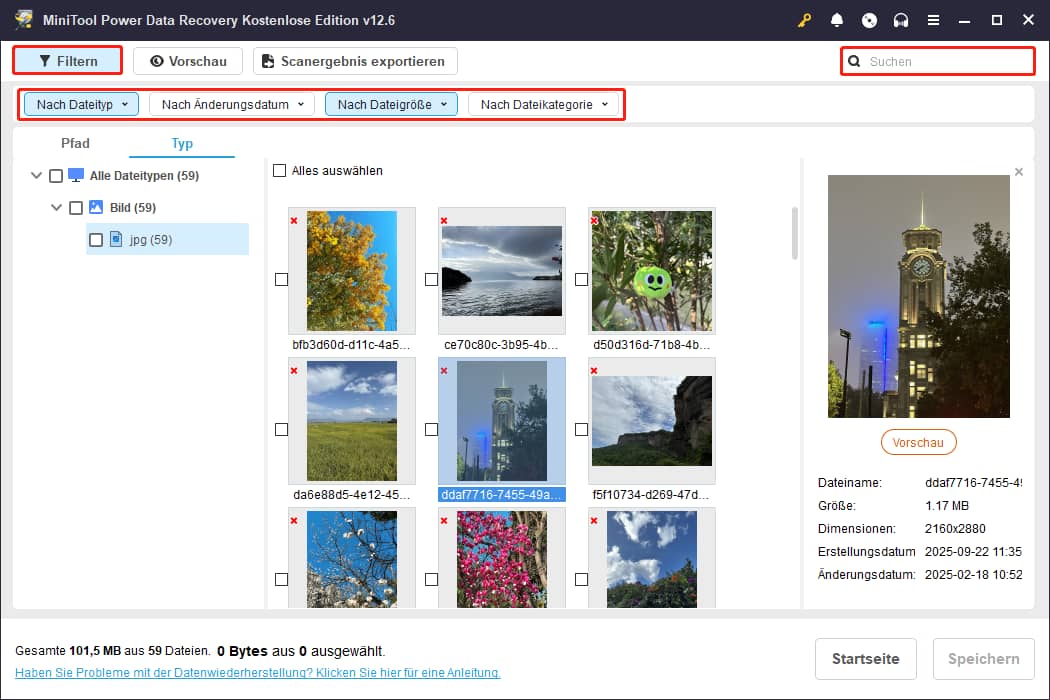Viewport: 1050px width, 700px height.
Task: Click the Vorschau button under the preview image
Action: (x=918, y=441)
